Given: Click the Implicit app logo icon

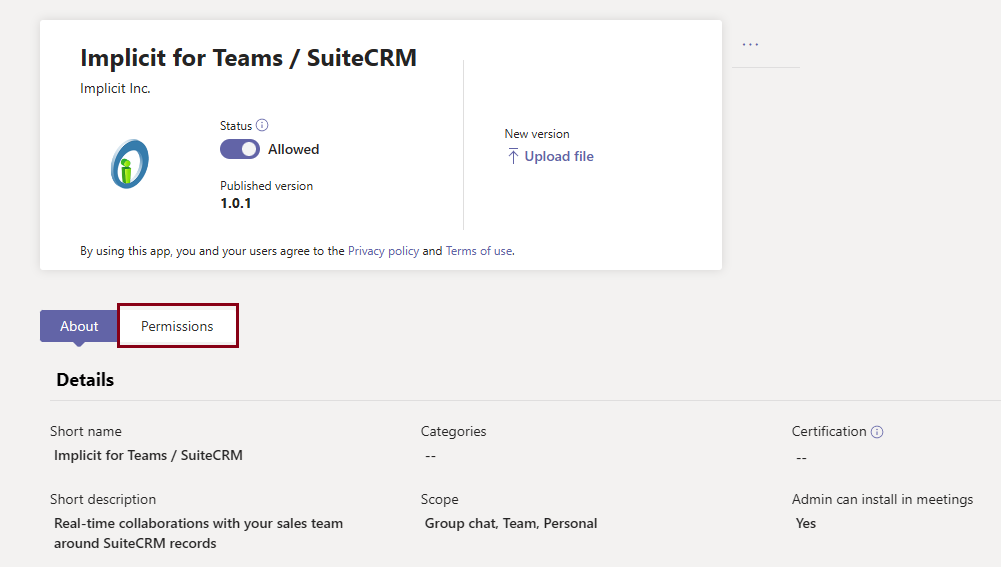Looking at the screenshot, I should point(129,164).
